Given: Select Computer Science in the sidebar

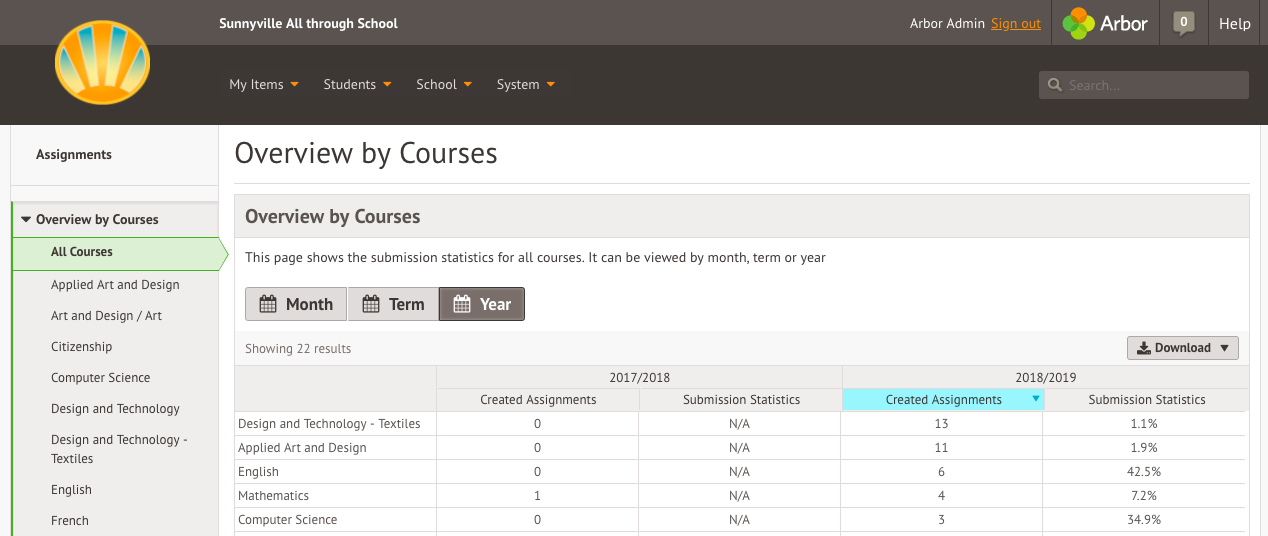Looking at the screenshot, I should (x=101, y=378).
